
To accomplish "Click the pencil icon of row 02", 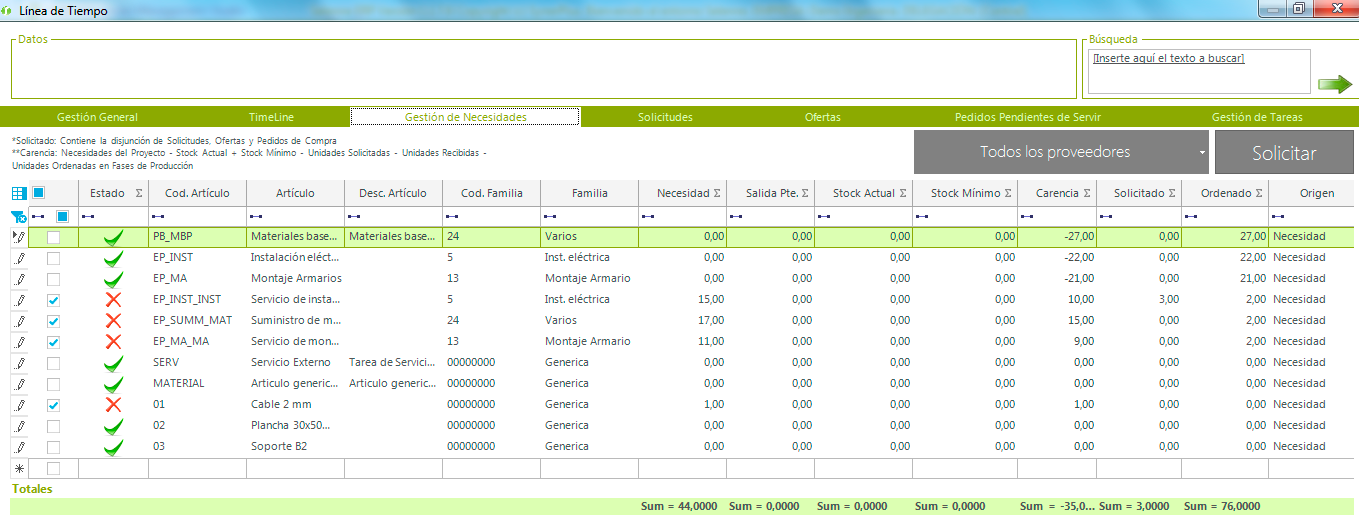I will point(19,426).
